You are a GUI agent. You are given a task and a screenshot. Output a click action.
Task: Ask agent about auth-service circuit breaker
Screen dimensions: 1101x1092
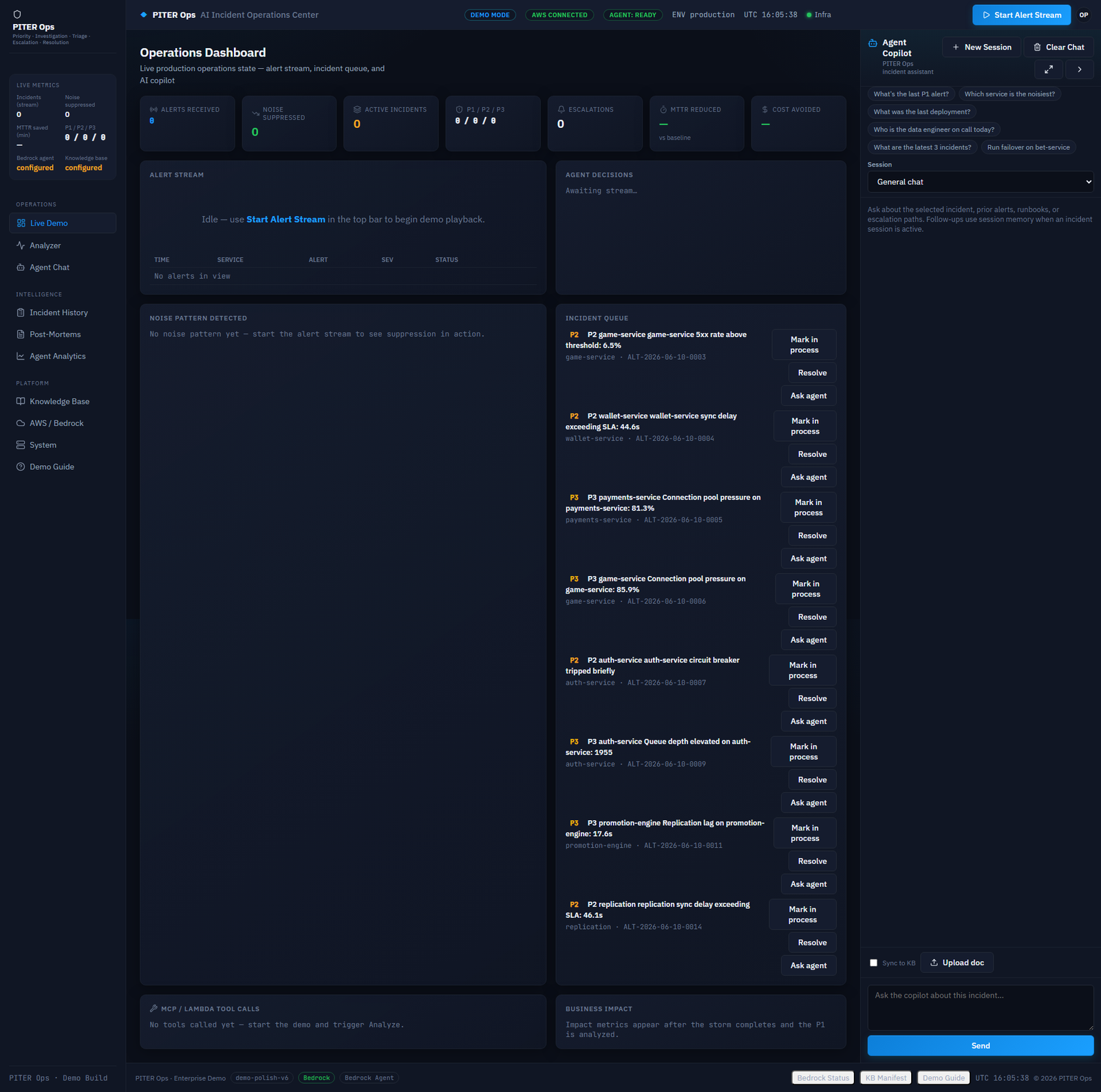click(x=809, y=721)
